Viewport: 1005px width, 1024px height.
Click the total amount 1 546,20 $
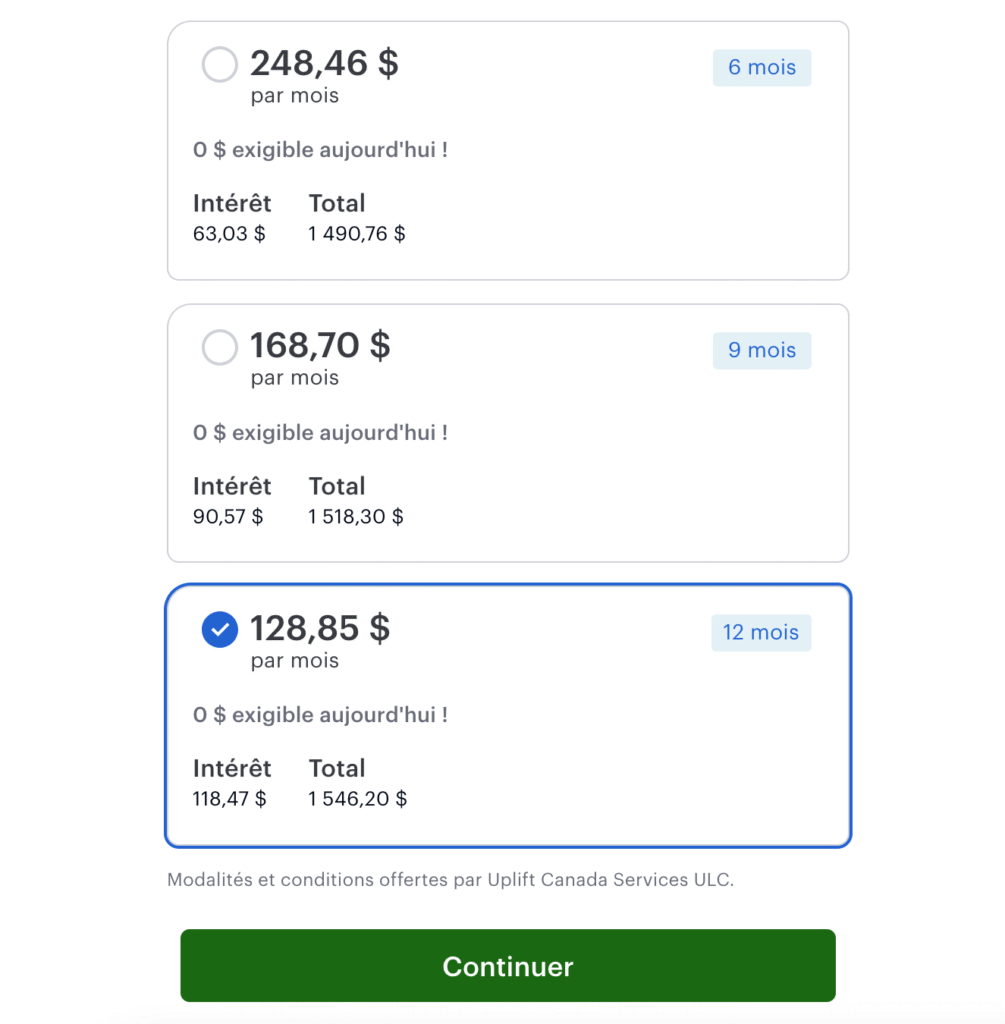click(x=358, y=799)
